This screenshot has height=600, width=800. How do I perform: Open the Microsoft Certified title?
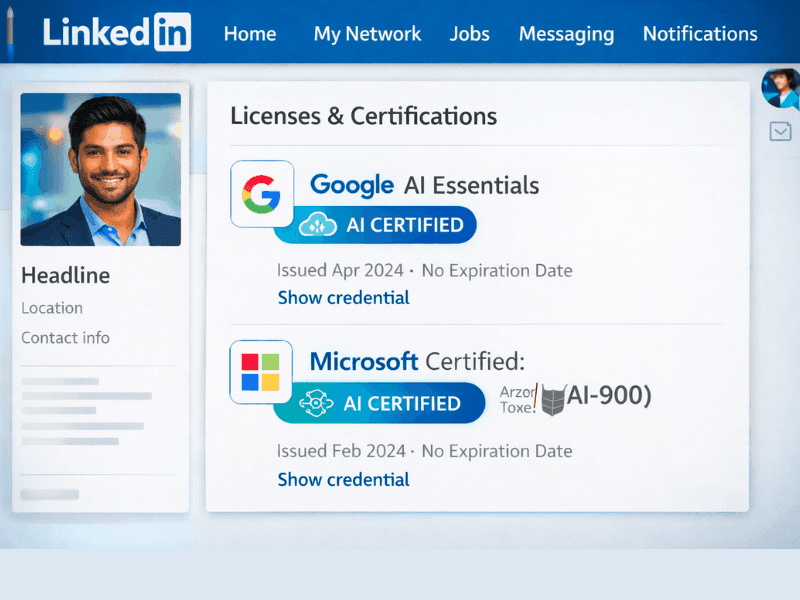point(417,361)
